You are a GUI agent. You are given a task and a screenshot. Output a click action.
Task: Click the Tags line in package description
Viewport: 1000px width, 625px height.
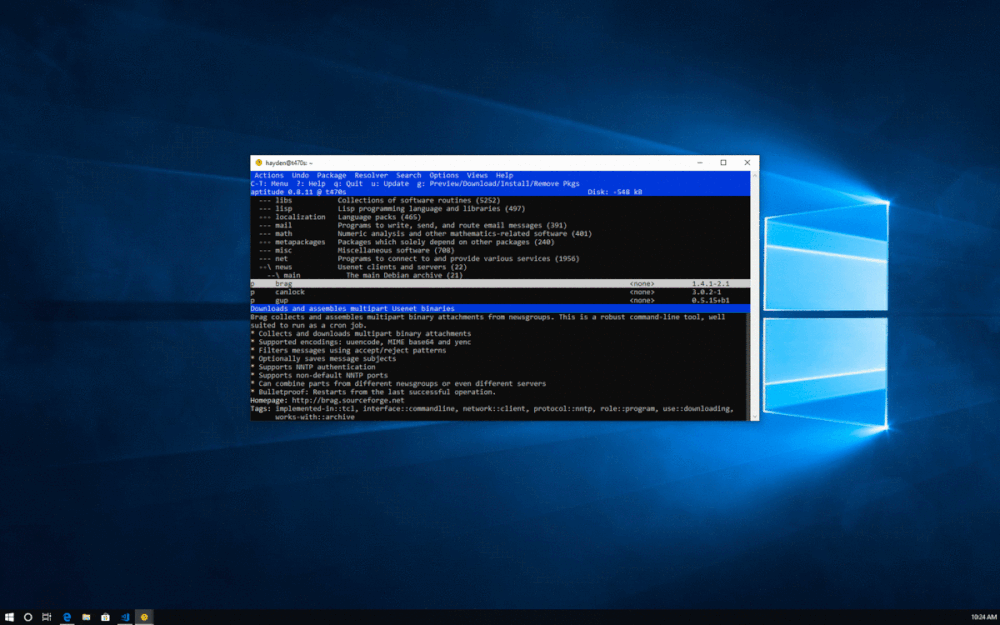492,413
